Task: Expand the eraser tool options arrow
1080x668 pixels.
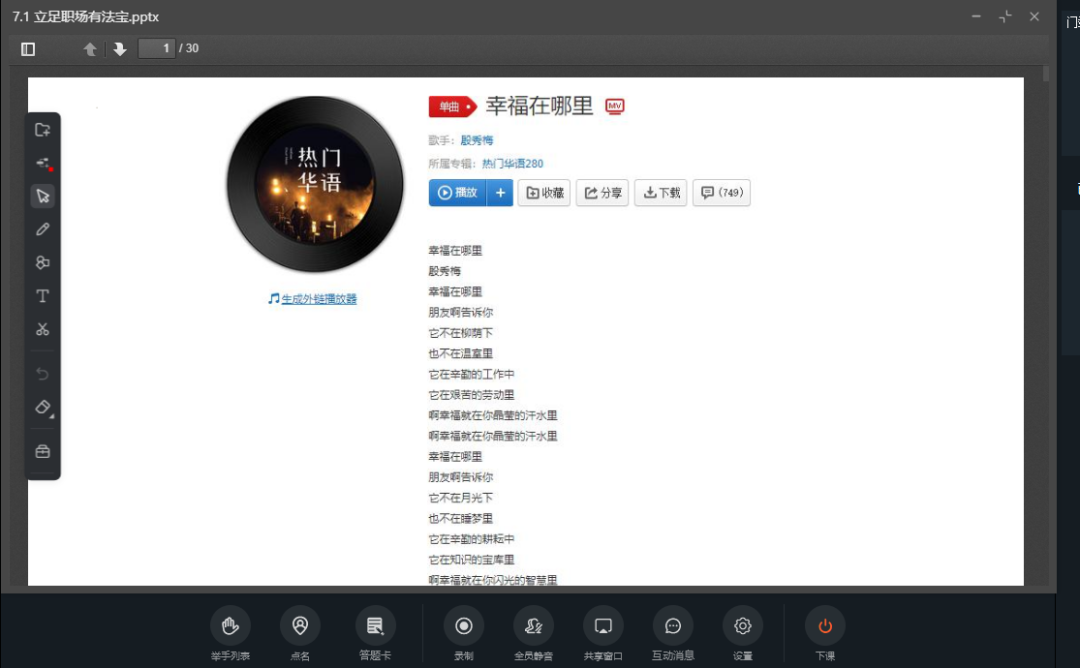Action: tap(52, 415)
